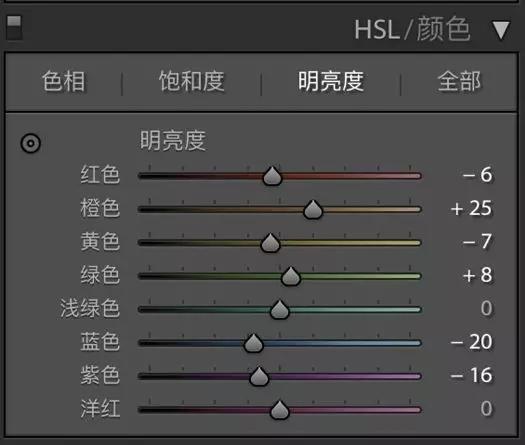
Task: Collapse the HSL/颜色 panel triangle
Action: click(501, 30)
